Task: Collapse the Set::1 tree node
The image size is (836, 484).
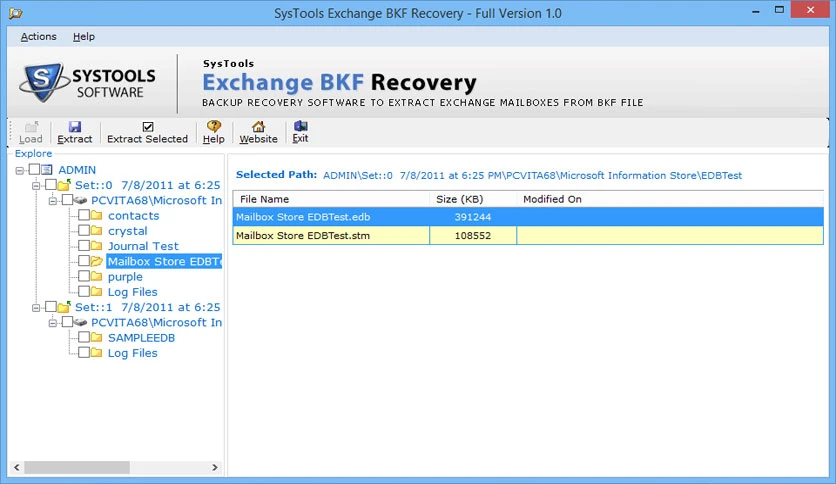Action: click(x=36, y=308)
